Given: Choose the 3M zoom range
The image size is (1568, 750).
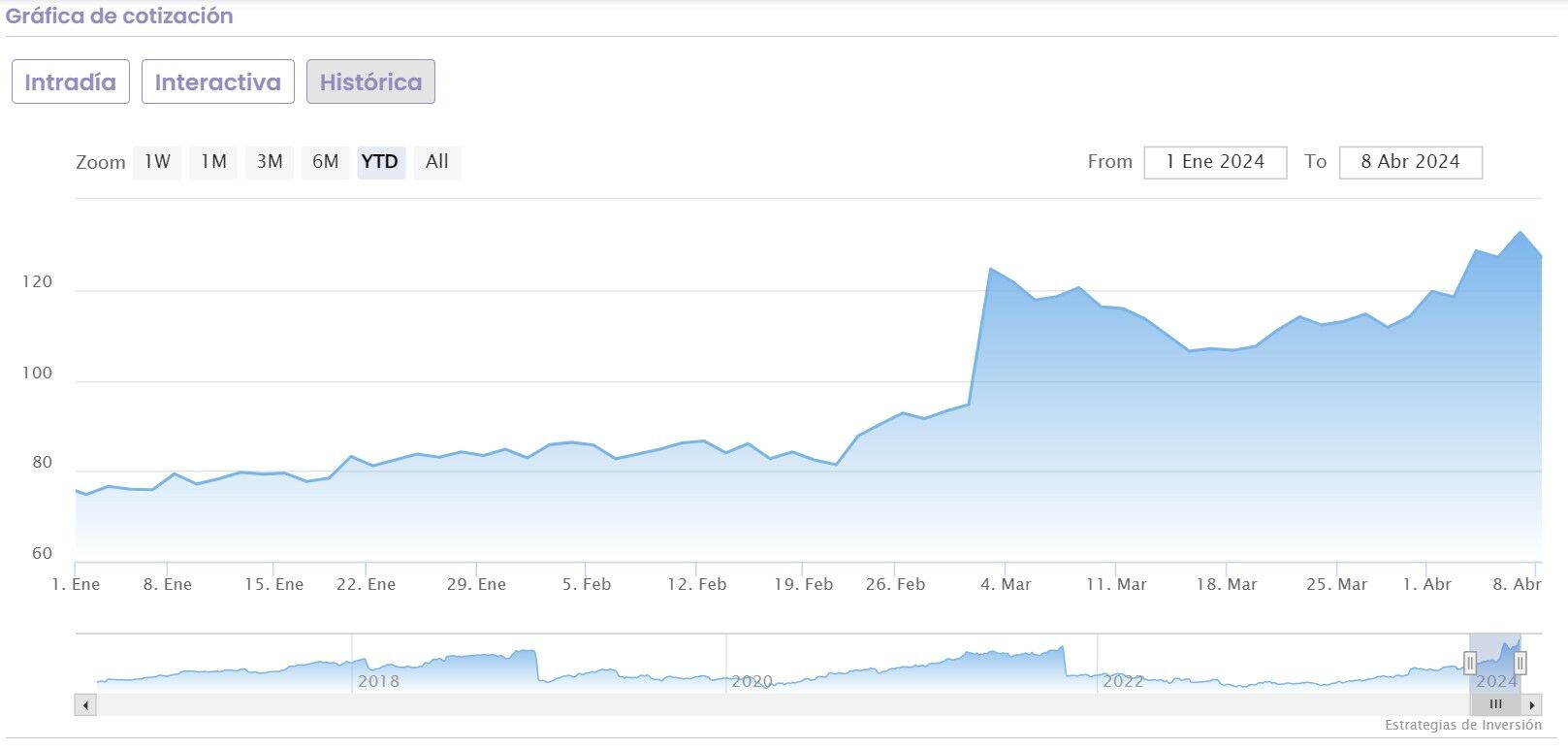Looking at the screenshot, I should point(270,162).
